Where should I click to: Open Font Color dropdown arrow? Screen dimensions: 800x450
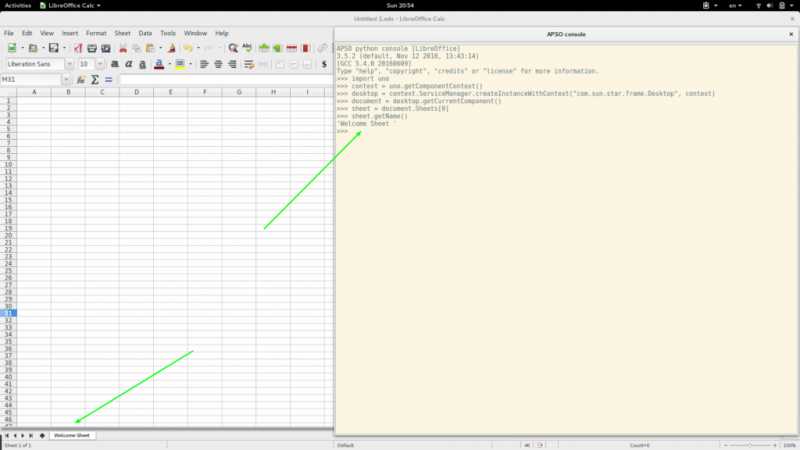point(169,64)
